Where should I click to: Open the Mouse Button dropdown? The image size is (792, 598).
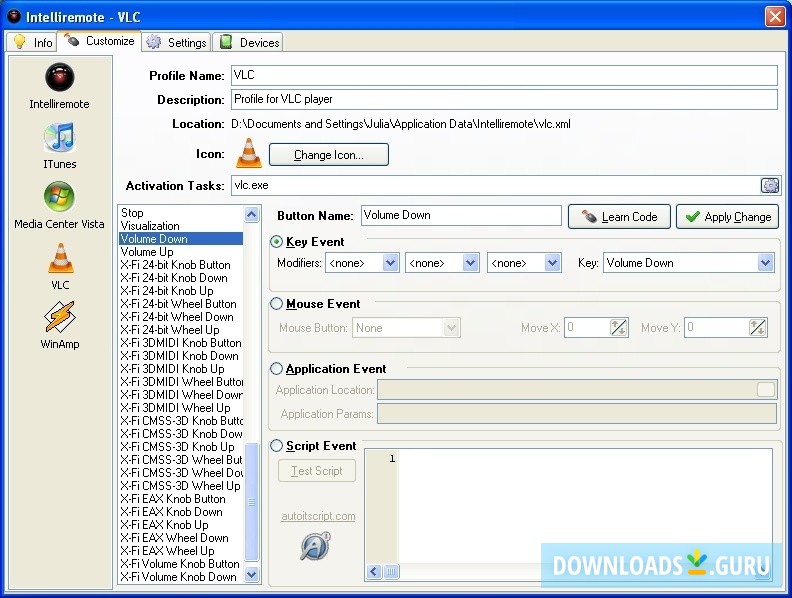pyautogui.click(x=406, y=328)
